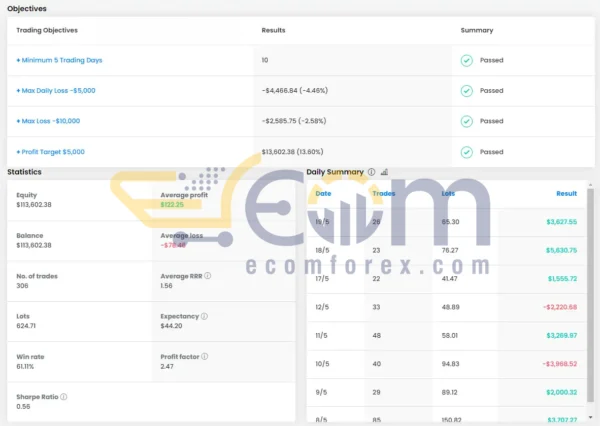Expand the Max Loss -$10,000 objective
The width and height of the screenshot is (600, 426).
48,121
